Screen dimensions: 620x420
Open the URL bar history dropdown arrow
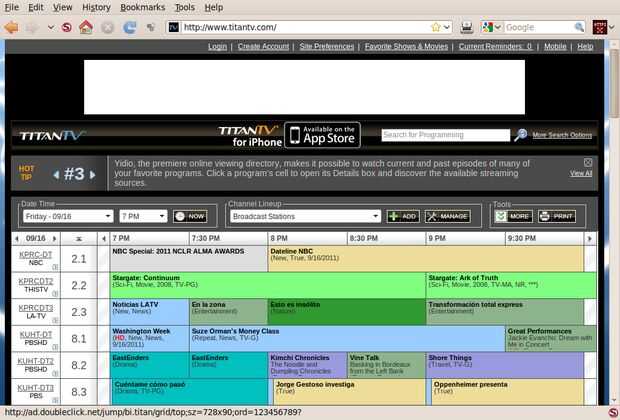pos(447,27)
